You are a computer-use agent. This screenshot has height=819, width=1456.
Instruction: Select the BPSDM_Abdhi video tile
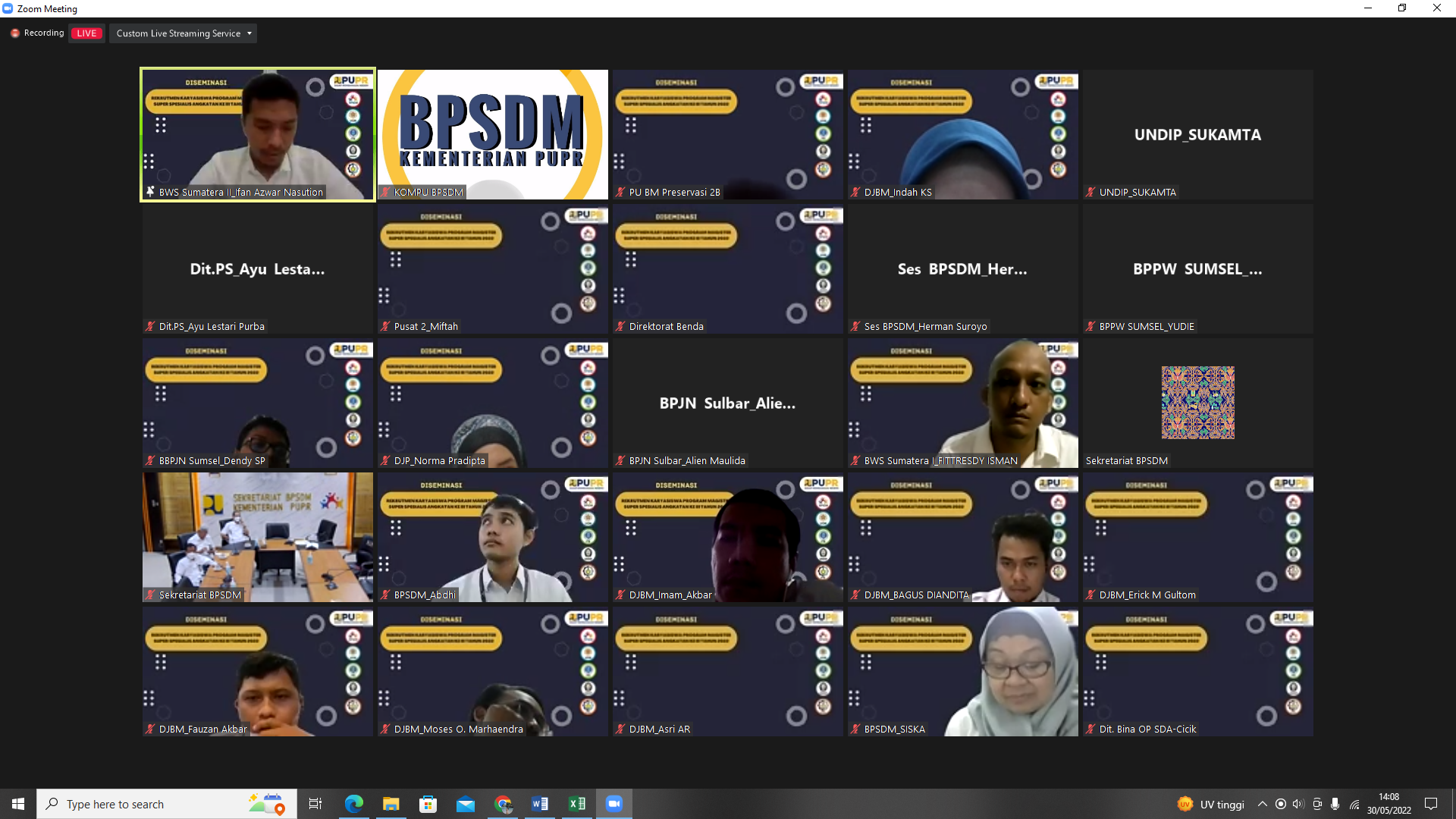493,537
